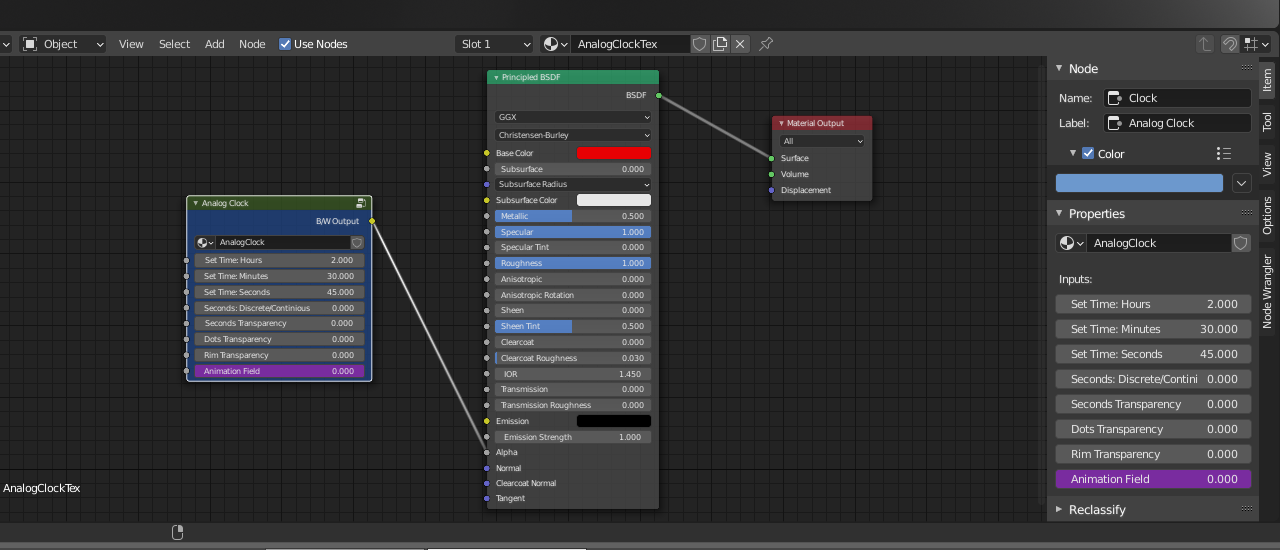This screenshot has width=1280, height=550.
Task: Toggle the Use Nodes checkbox
Action: point(285,44)
